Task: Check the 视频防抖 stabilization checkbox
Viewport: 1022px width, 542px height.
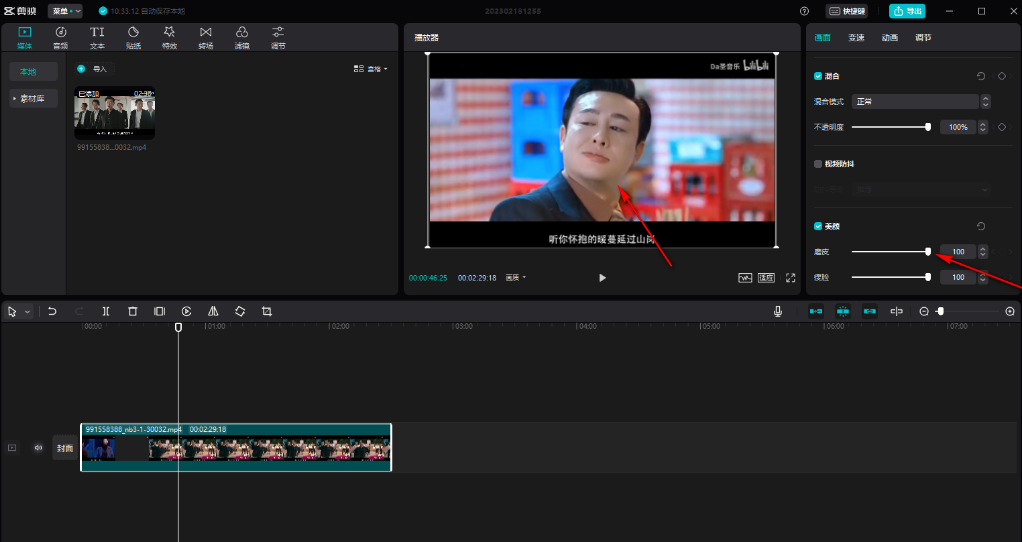Action: point(818,164)
